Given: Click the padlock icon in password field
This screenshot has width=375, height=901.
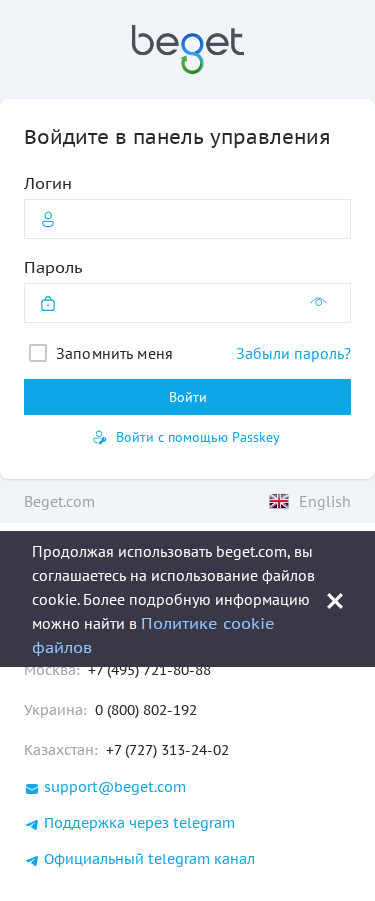Looking at the screenshot, I should click(48, 303).
